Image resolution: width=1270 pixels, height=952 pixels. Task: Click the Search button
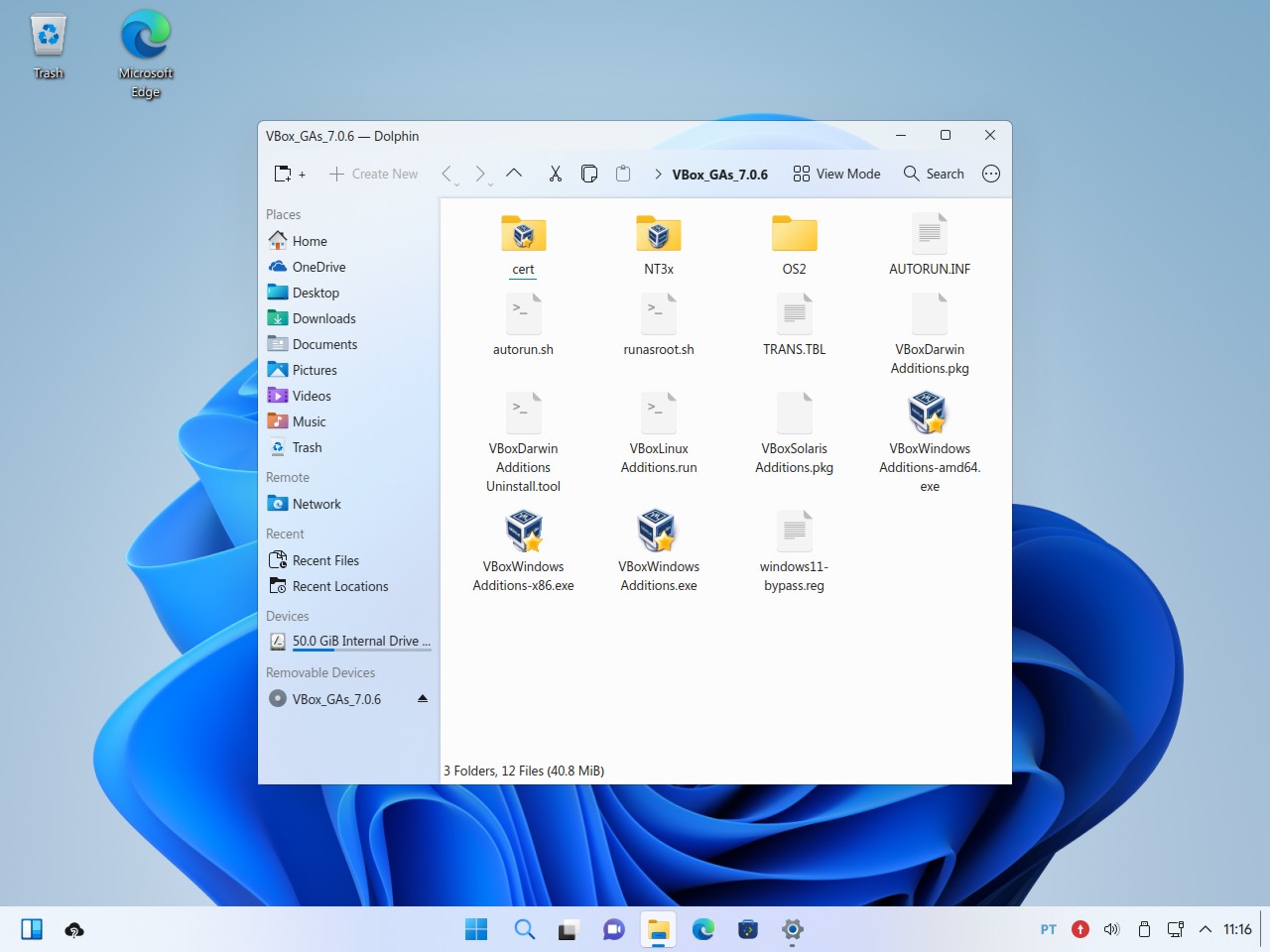click(x=934, y=174)
